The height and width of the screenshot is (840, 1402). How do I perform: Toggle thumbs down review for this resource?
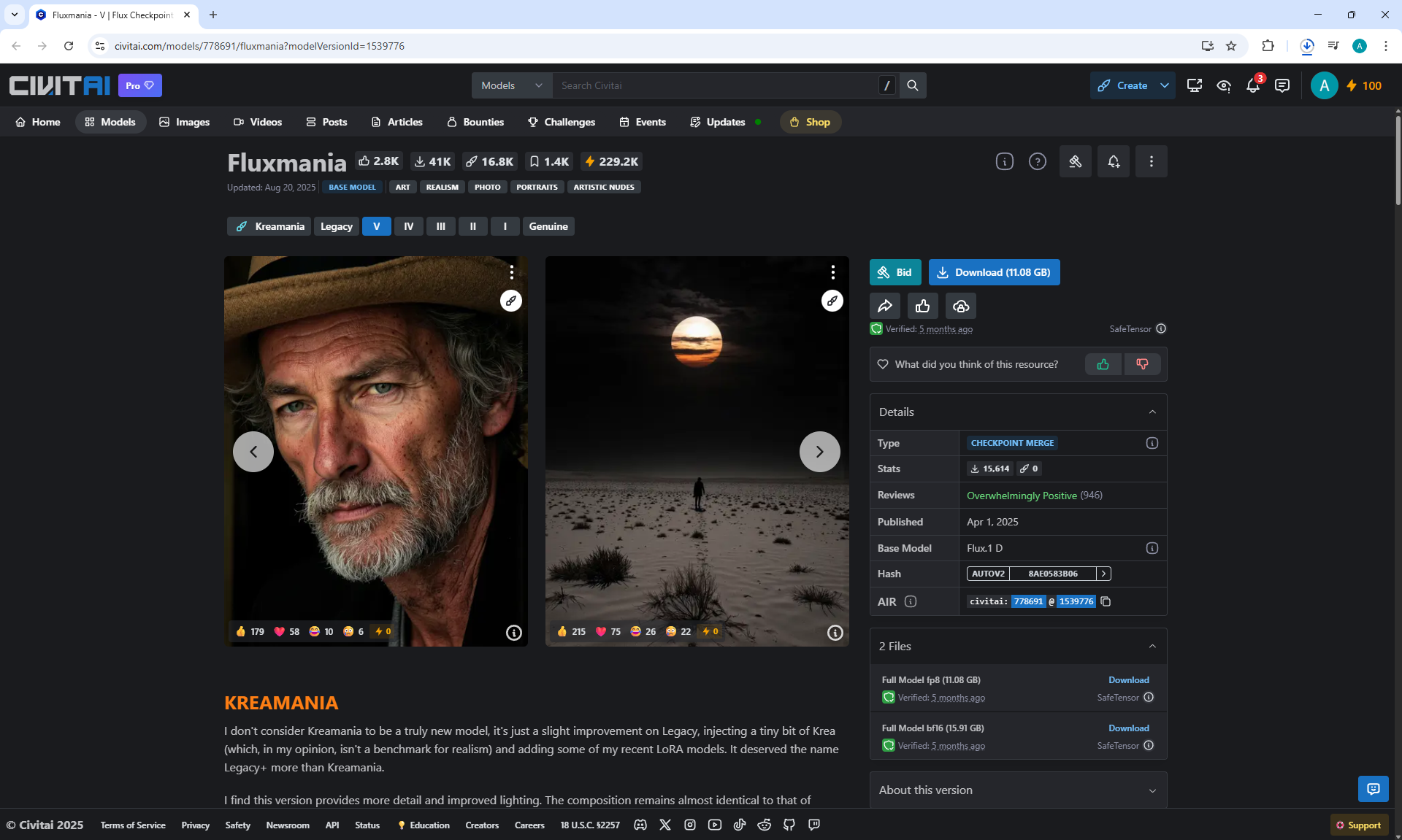(1142, 364)
